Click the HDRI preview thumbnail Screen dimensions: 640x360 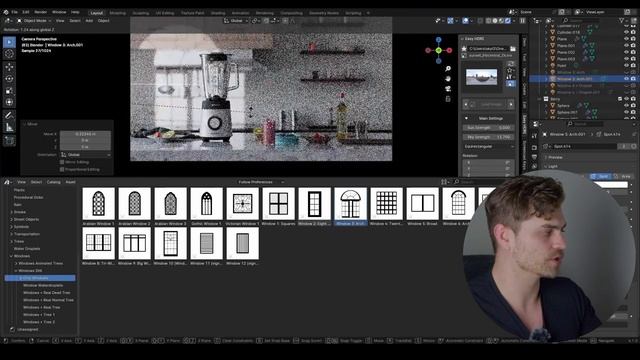(482, 77)
